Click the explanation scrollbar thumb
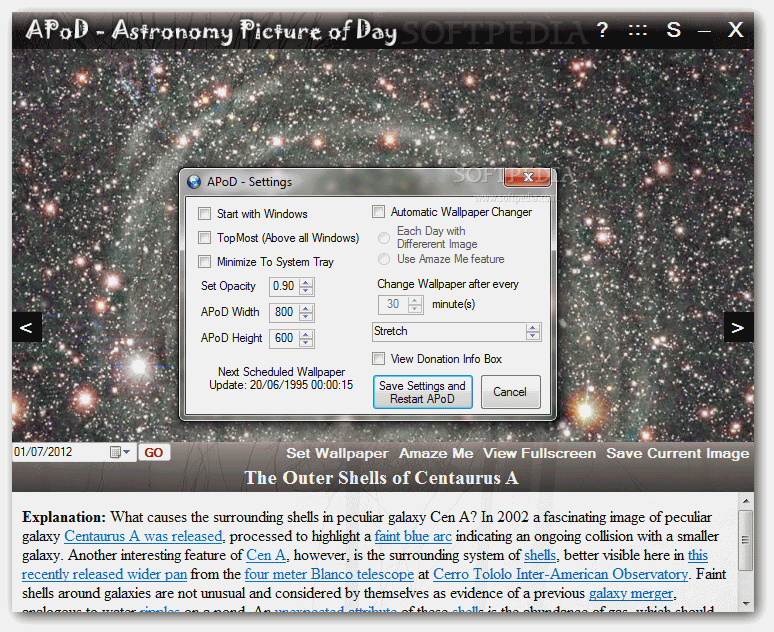 [x=746, y=540]
